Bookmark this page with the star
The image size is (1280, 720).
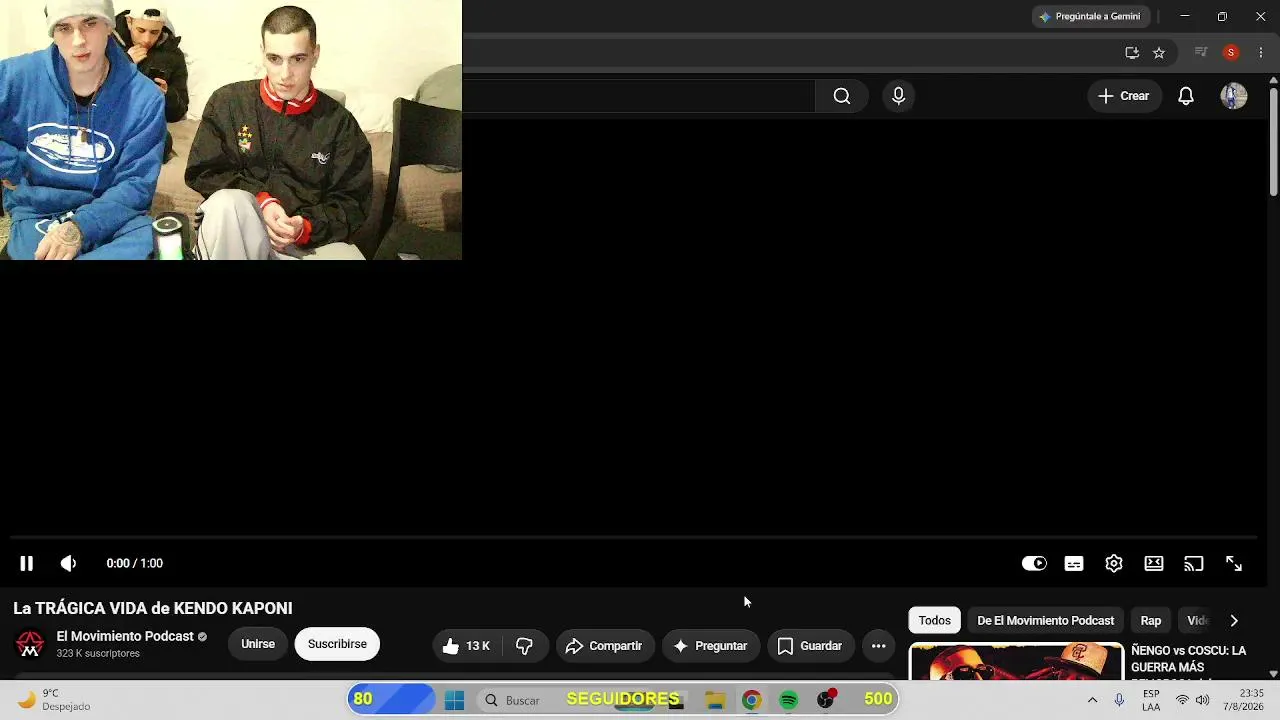1159,53
